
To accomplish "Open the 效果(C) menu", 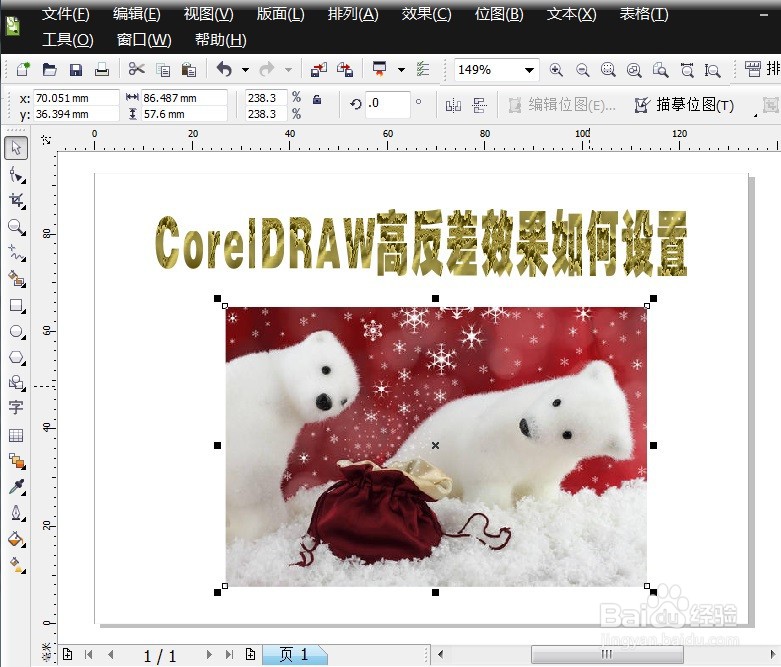I will click(426, 14).
